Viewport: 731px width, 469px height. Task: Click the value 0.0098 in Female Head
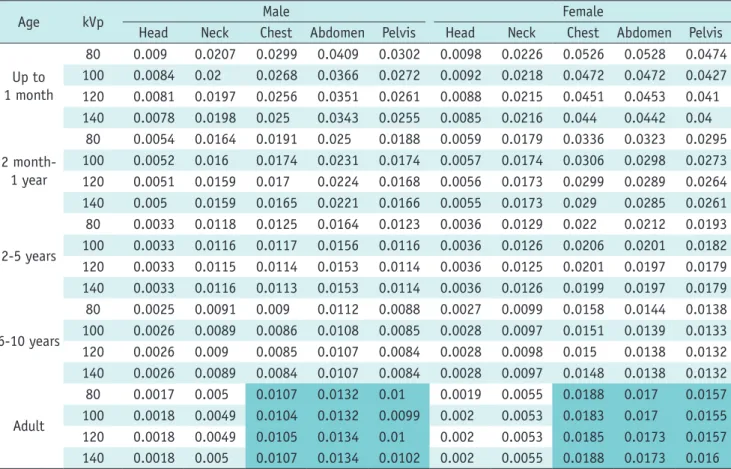click(461, 54)
